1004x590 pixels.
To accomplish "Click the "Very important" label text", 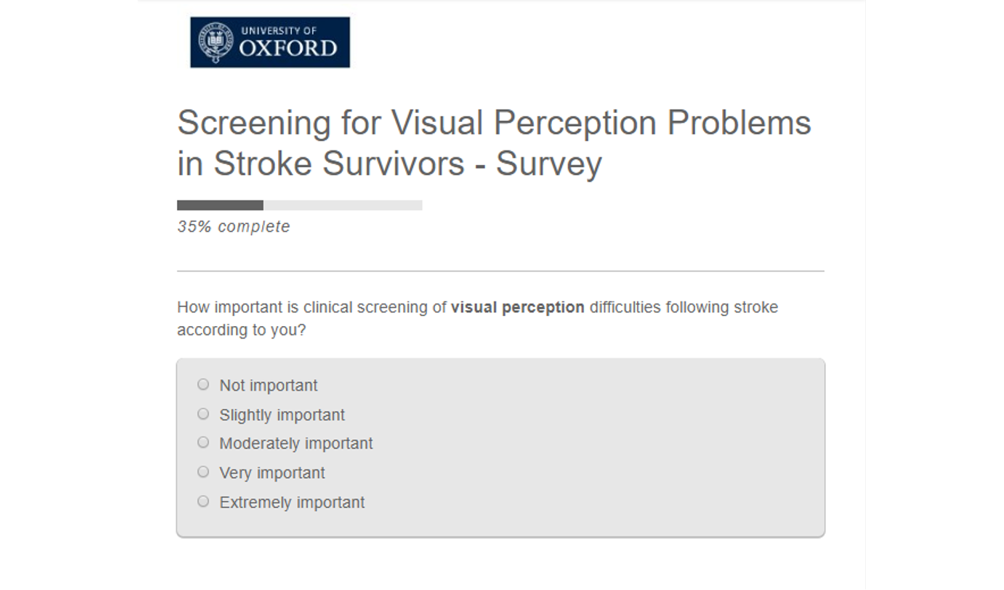I will pos(272,473).
